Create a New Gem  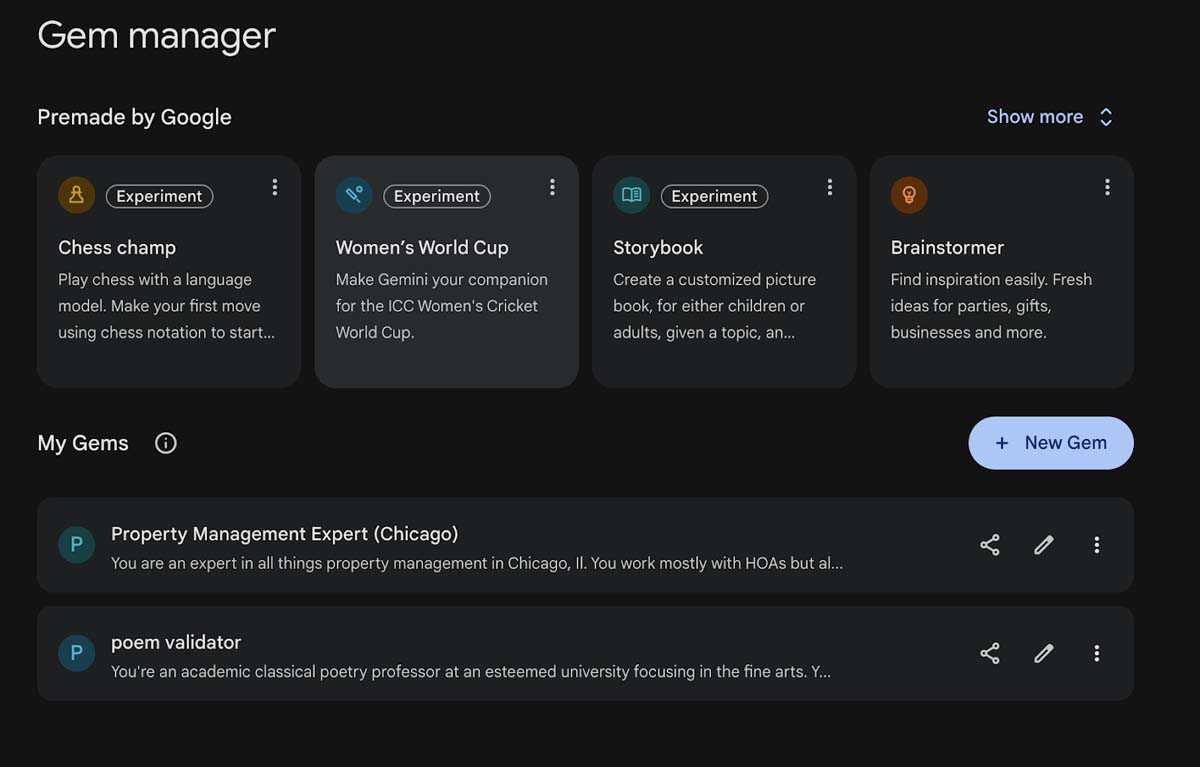click(x=1050, y=442)
